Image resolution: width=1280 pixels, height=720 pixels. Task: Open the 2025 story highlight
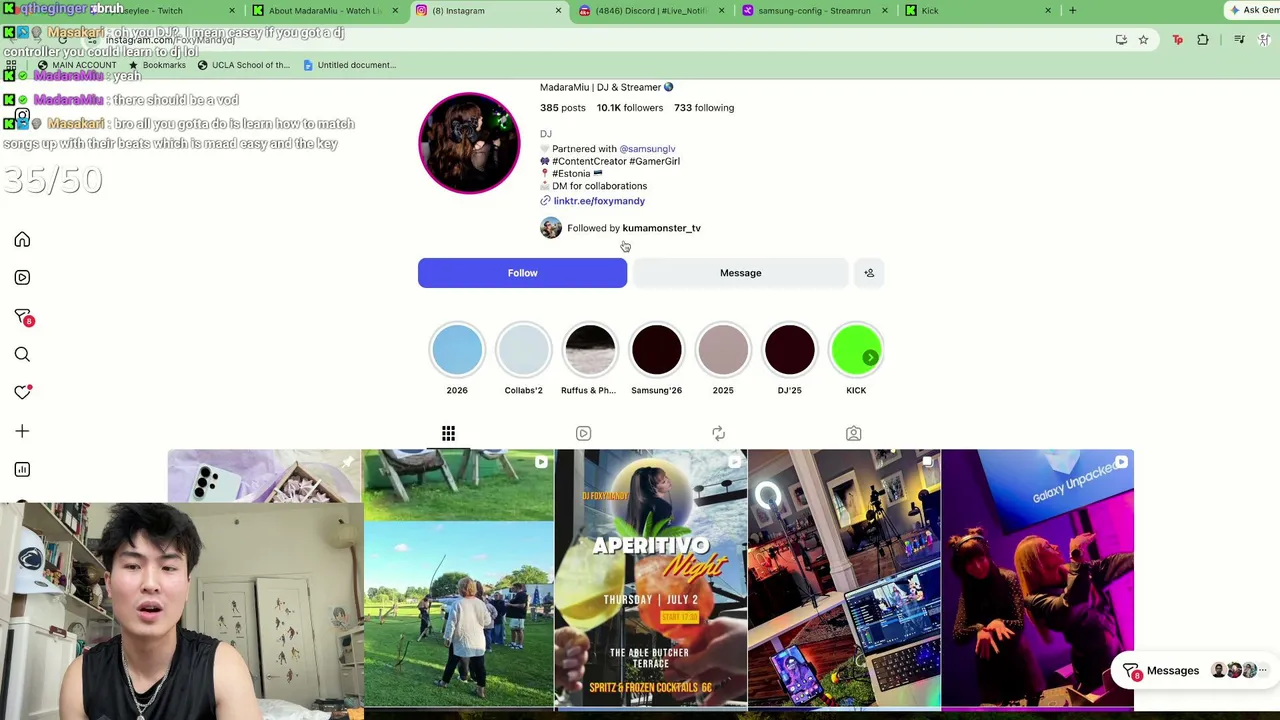[x=723, y=350]
